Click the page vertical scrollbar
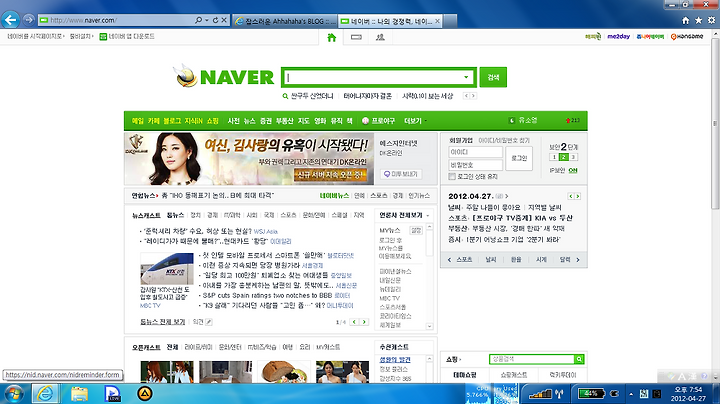This screenshot has width=720, height=404. coord(715,123)
